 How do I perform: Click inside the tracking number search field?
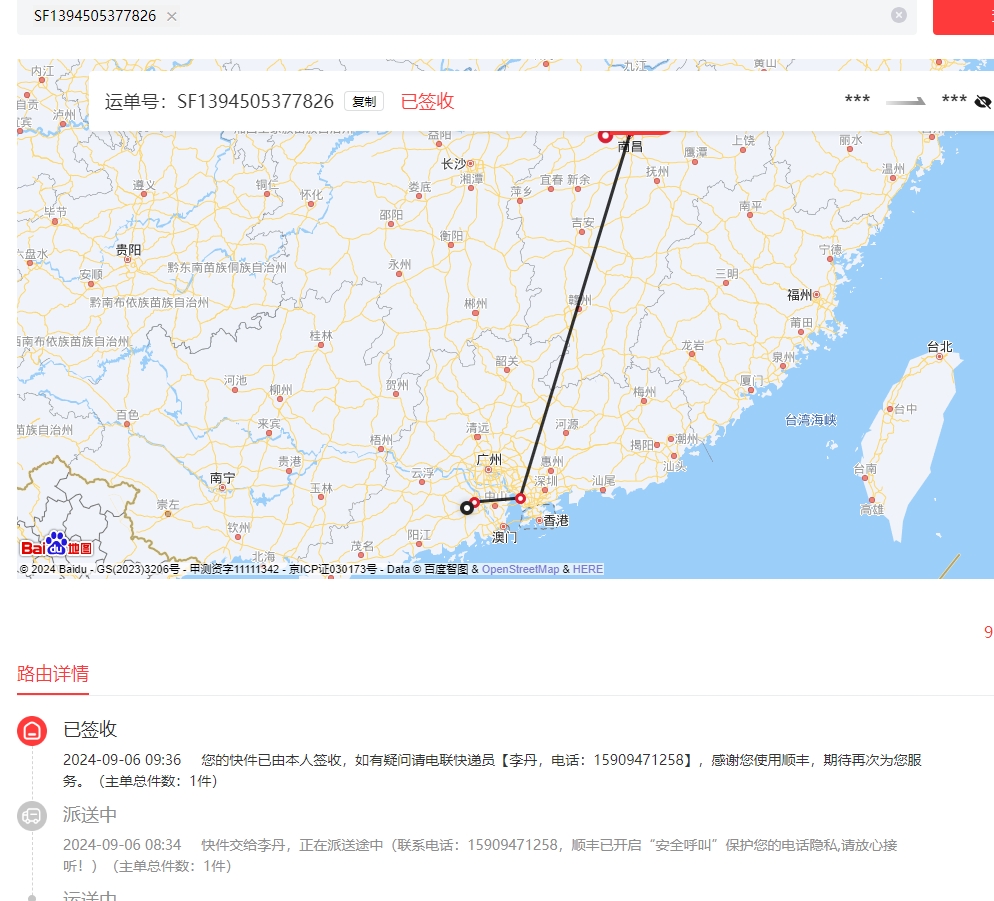[x=467, y=16]
